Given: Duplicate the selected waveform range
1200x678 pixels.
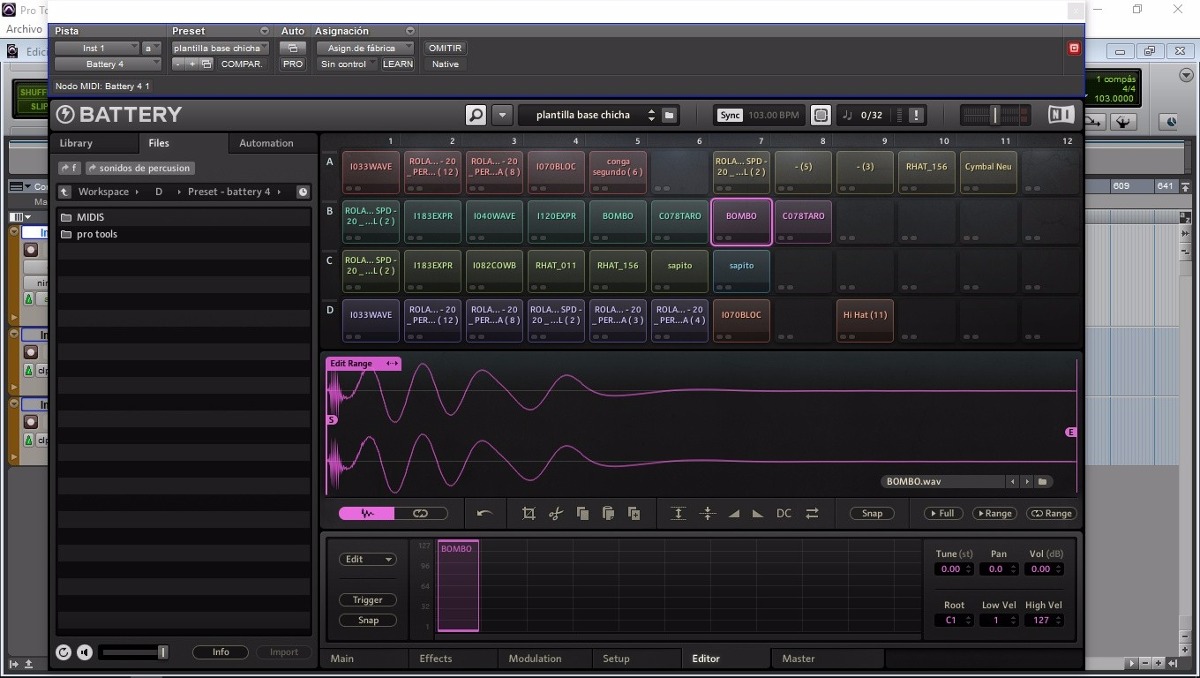Looking at the screenshot, I should point(634,513).
